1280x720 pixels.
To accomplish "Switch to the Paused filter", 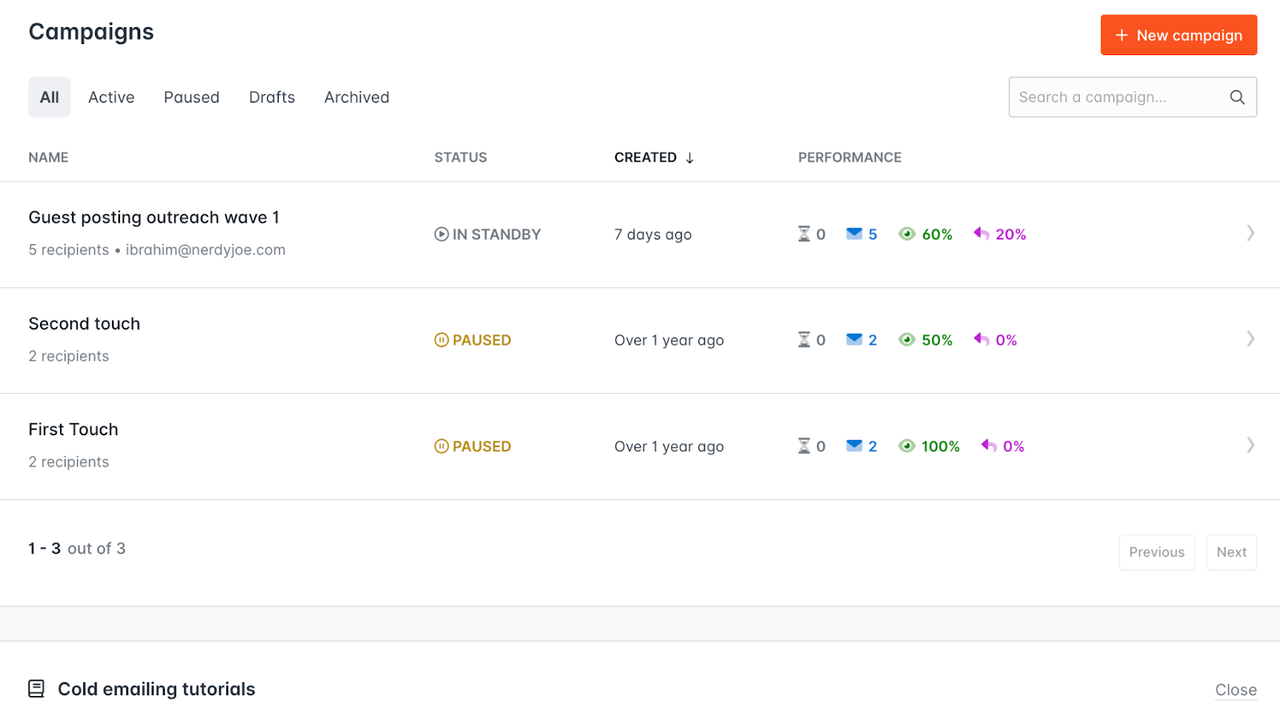I will [191, 97].
